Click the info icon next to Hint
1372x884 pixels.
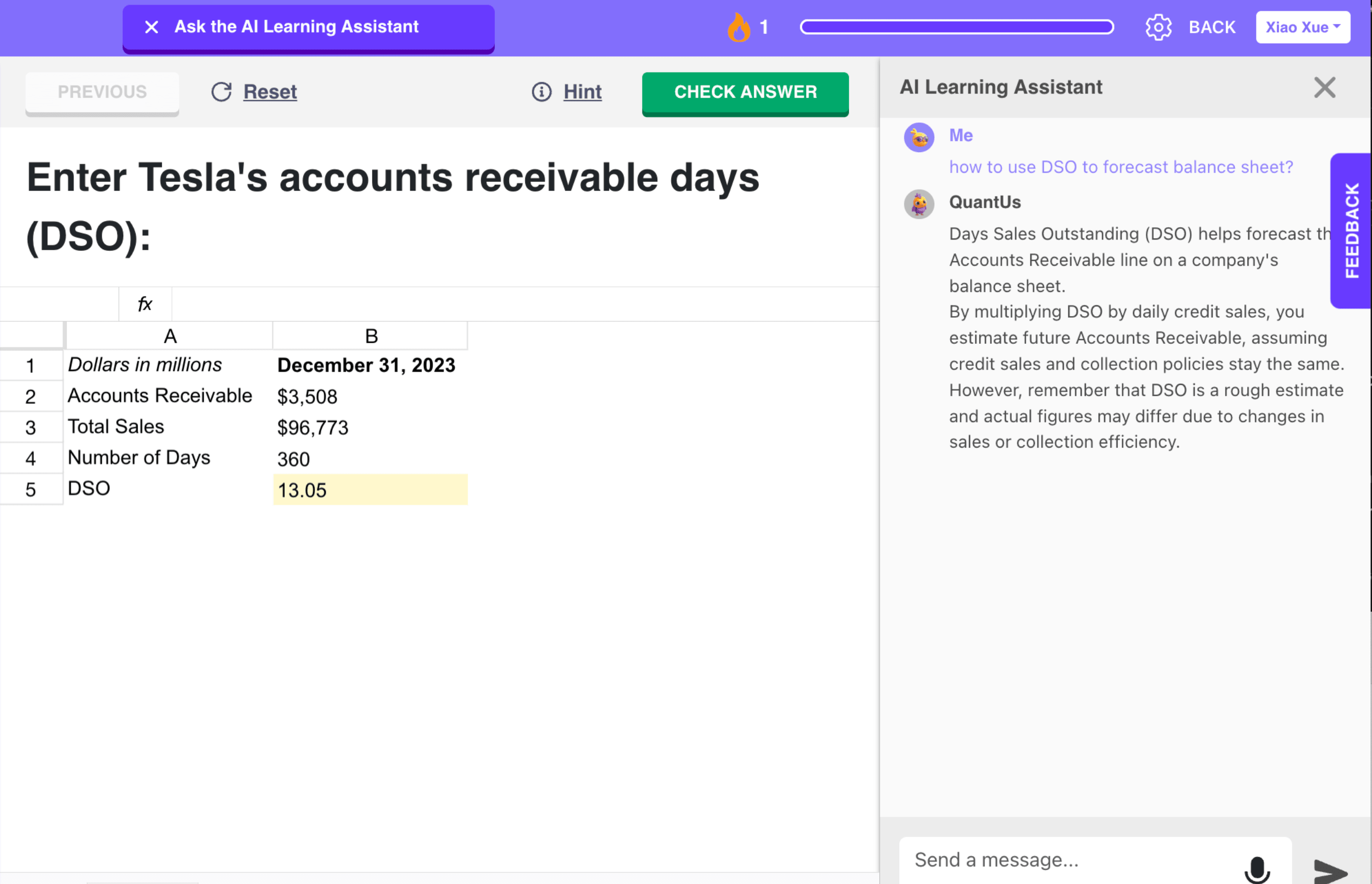point(541,92)
